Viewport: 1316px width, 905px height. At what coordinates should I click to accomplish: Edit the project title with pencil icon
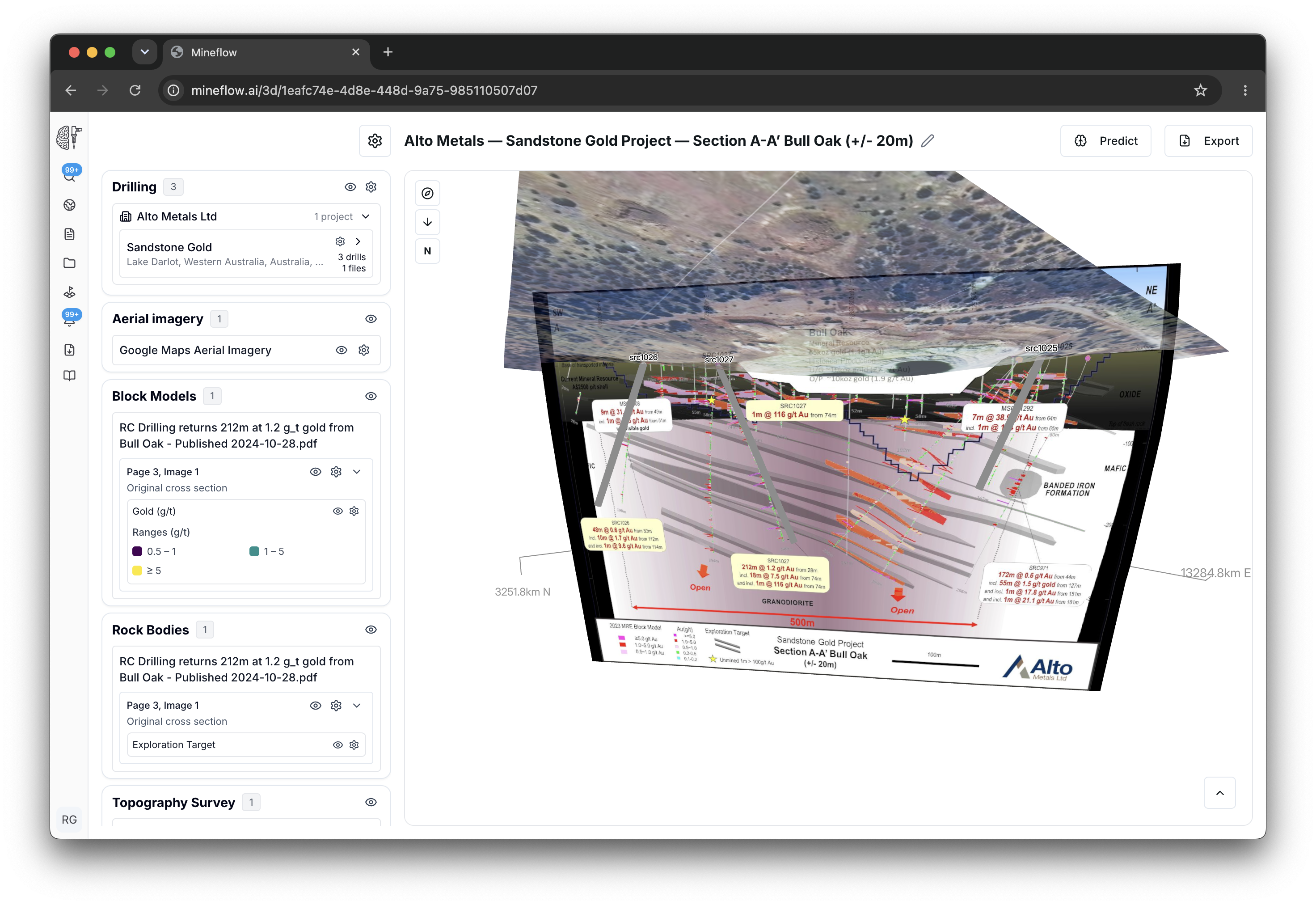(x=927, y=141)
